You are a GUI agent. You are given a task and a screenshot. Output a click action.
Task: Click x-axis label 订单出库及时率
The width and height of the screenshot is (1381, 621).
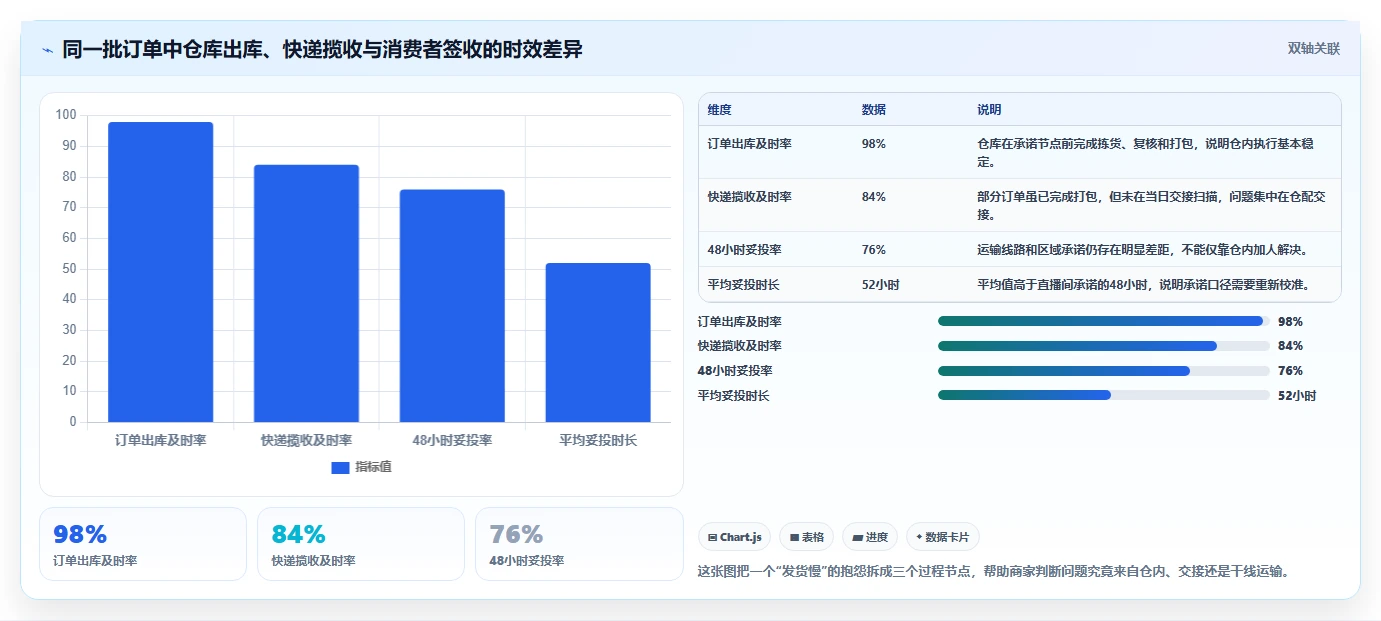coord(161,440)
